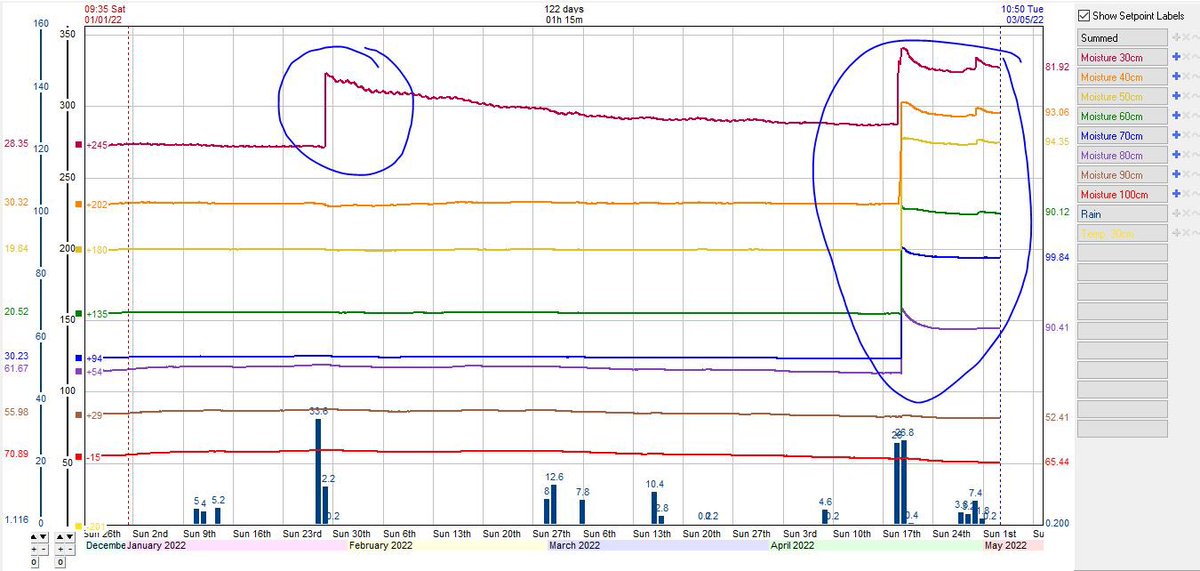Click the grey plus icon beside Rain
The height and width of the screenshot is (571, 1200).
[1176, 214]
